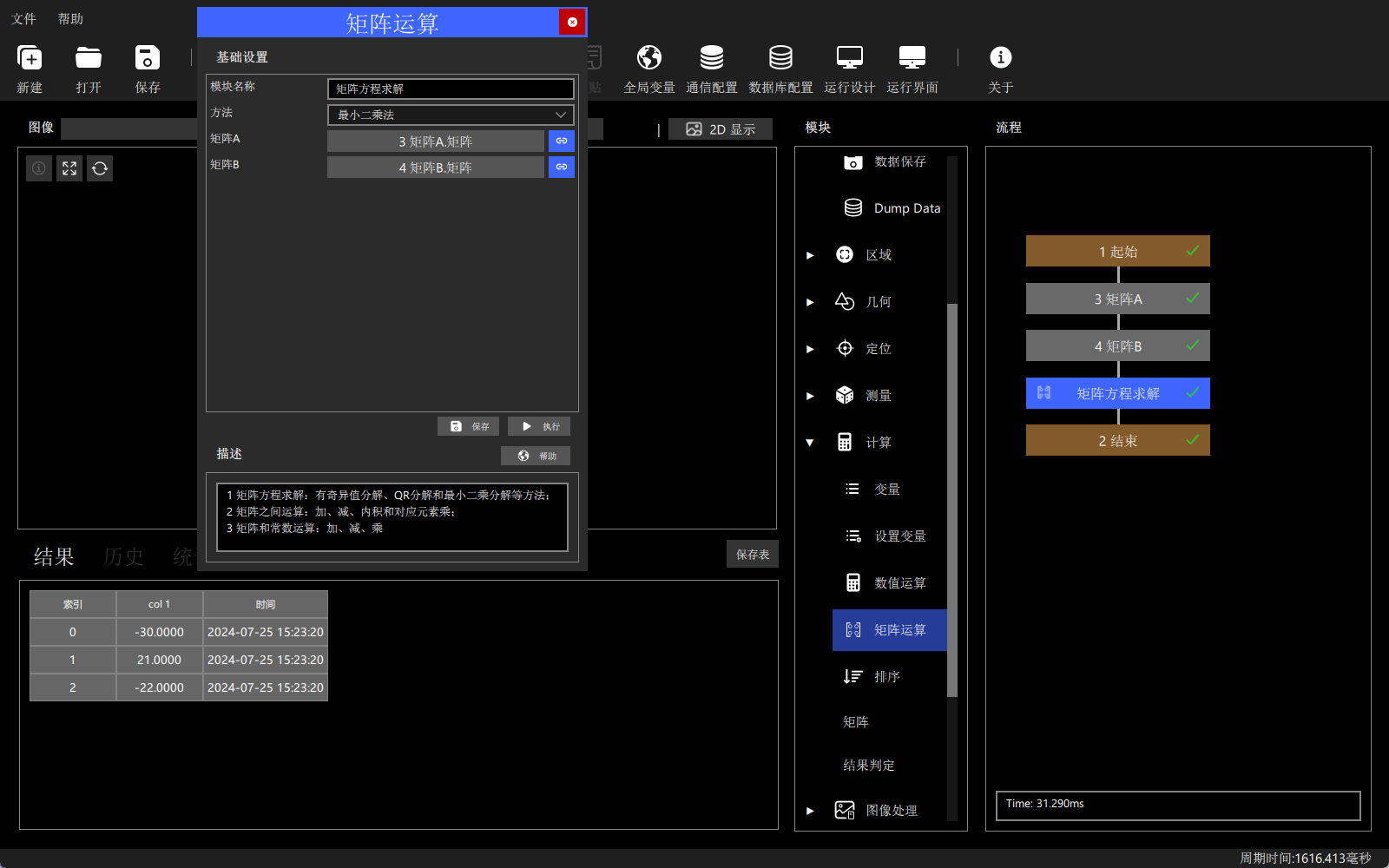Image resolution: width=1389 pixels, height=868 pixels.
Task: Click the 保存表 save table button
Action: (753, 554)
